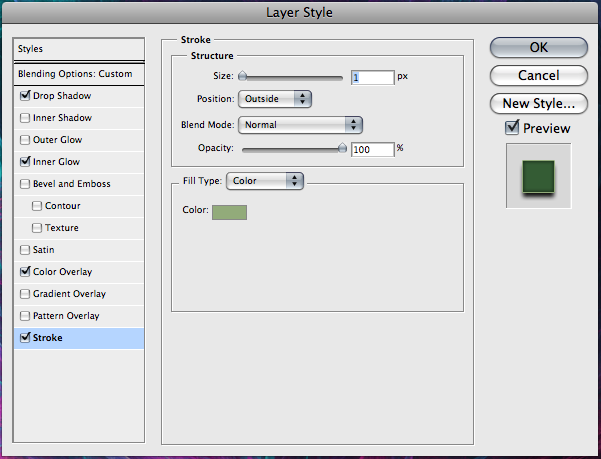The height and width of the screenshot is (459, 601).
Task: Click the Opacity slider handle
Action: (342, 148)
